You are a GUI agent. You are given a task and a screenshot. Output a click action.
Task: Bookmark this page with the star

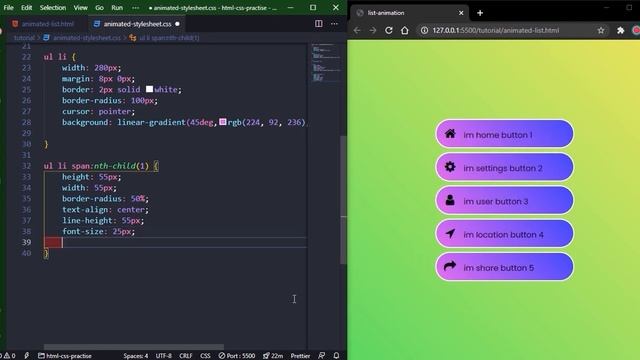[601, 30]
